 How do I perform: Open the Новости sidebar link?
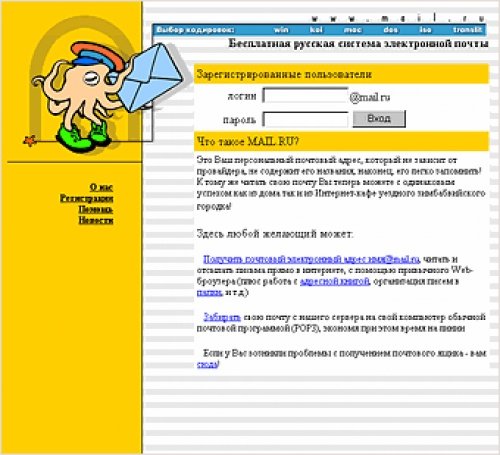[x=96, y=220]
